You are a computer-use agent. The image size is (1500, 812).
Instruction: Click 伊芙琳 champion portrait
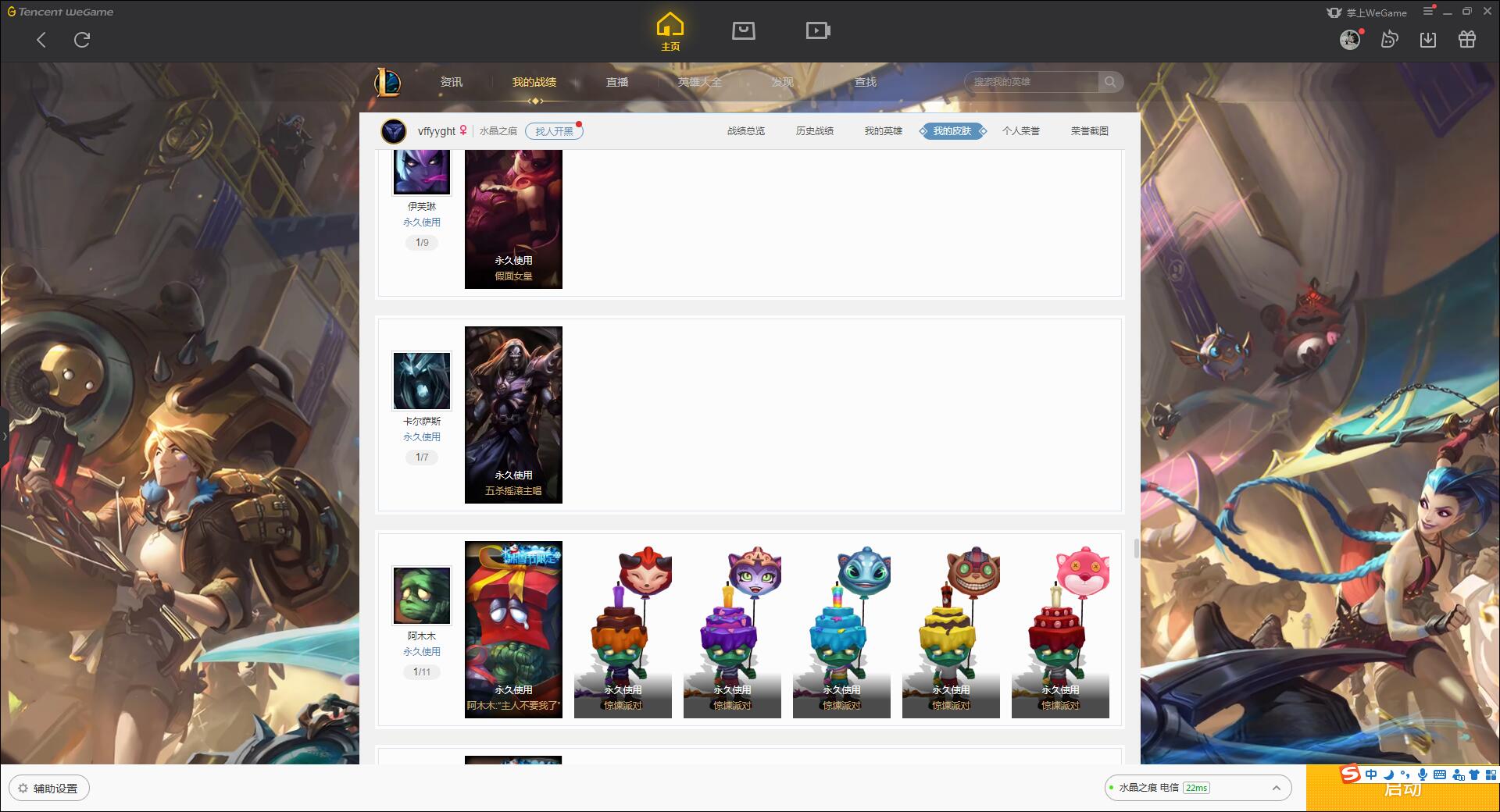point(422,172)
